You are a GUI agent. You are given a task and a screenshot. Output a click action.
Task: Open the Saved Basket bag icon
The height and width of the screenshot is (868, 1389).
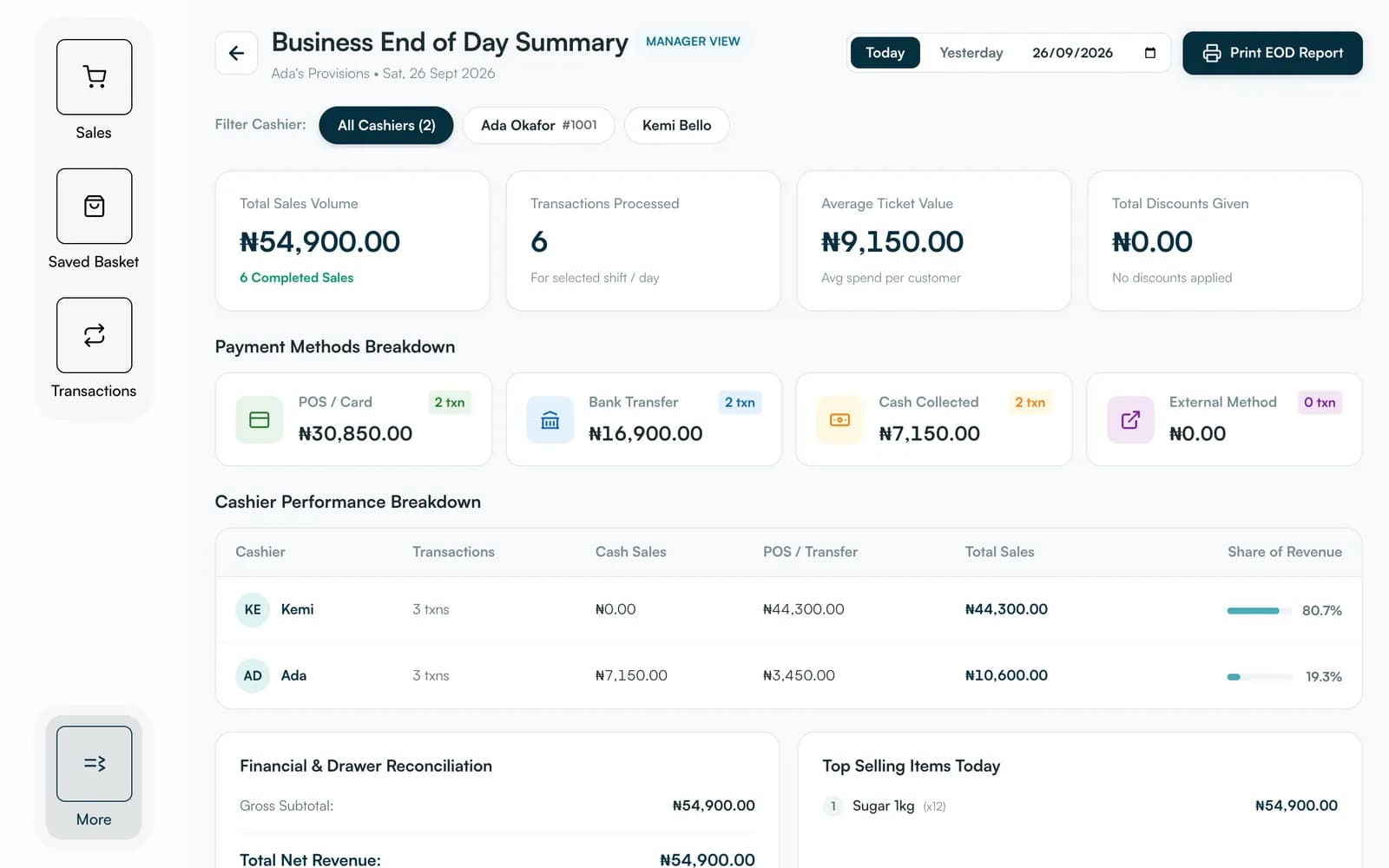[x=94, y=206]
